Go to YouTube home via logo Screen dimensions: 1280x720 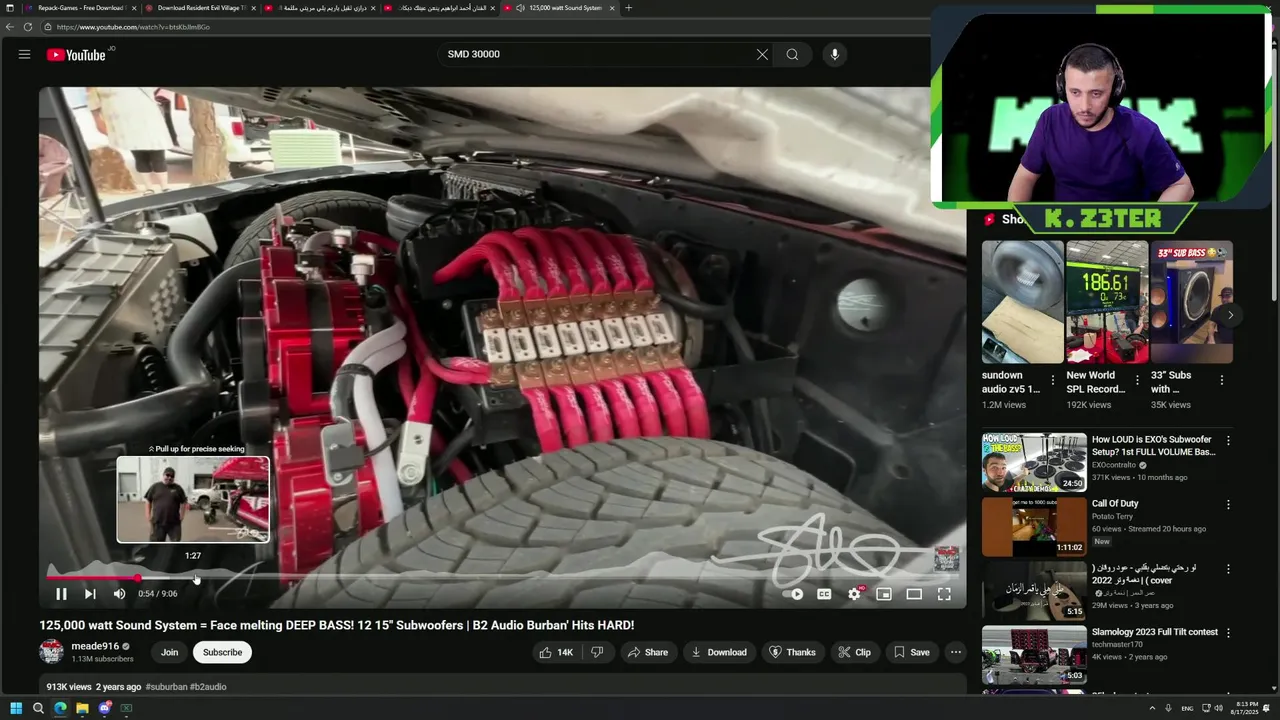click(76, 54)
